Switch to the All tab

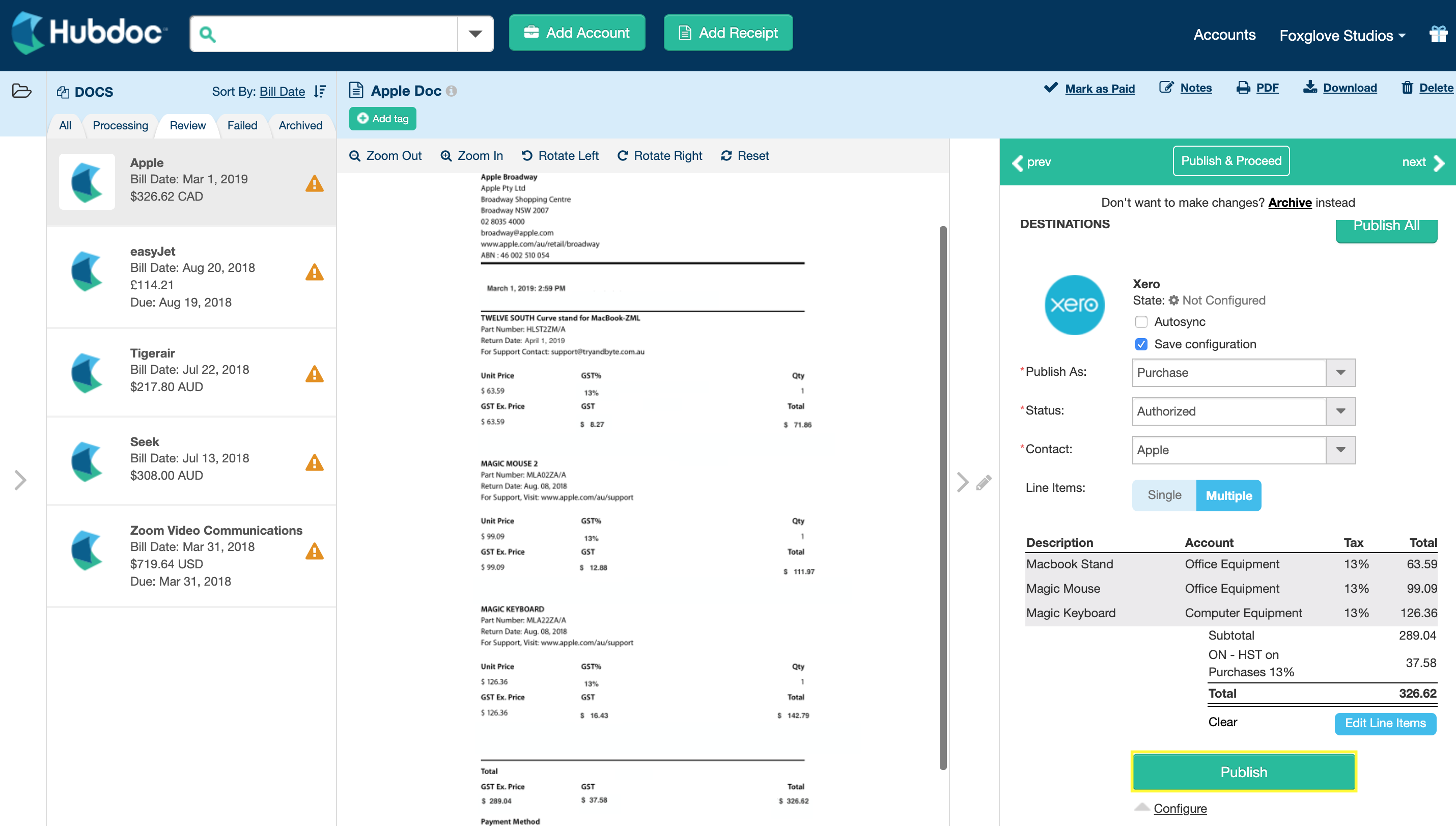click(65, 125)
